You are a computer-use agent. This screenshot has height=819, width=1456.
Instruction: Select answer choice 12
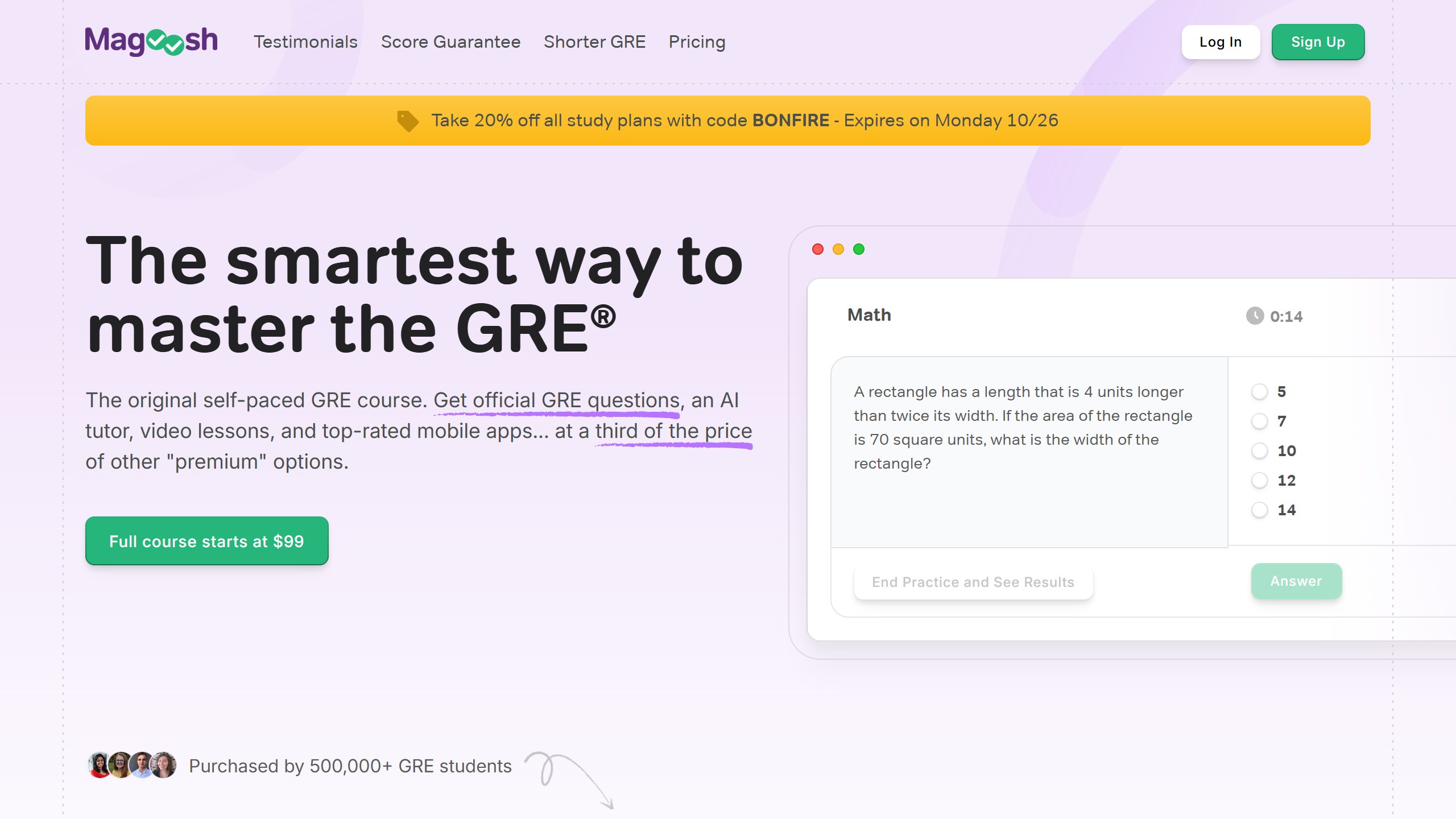1259,481
